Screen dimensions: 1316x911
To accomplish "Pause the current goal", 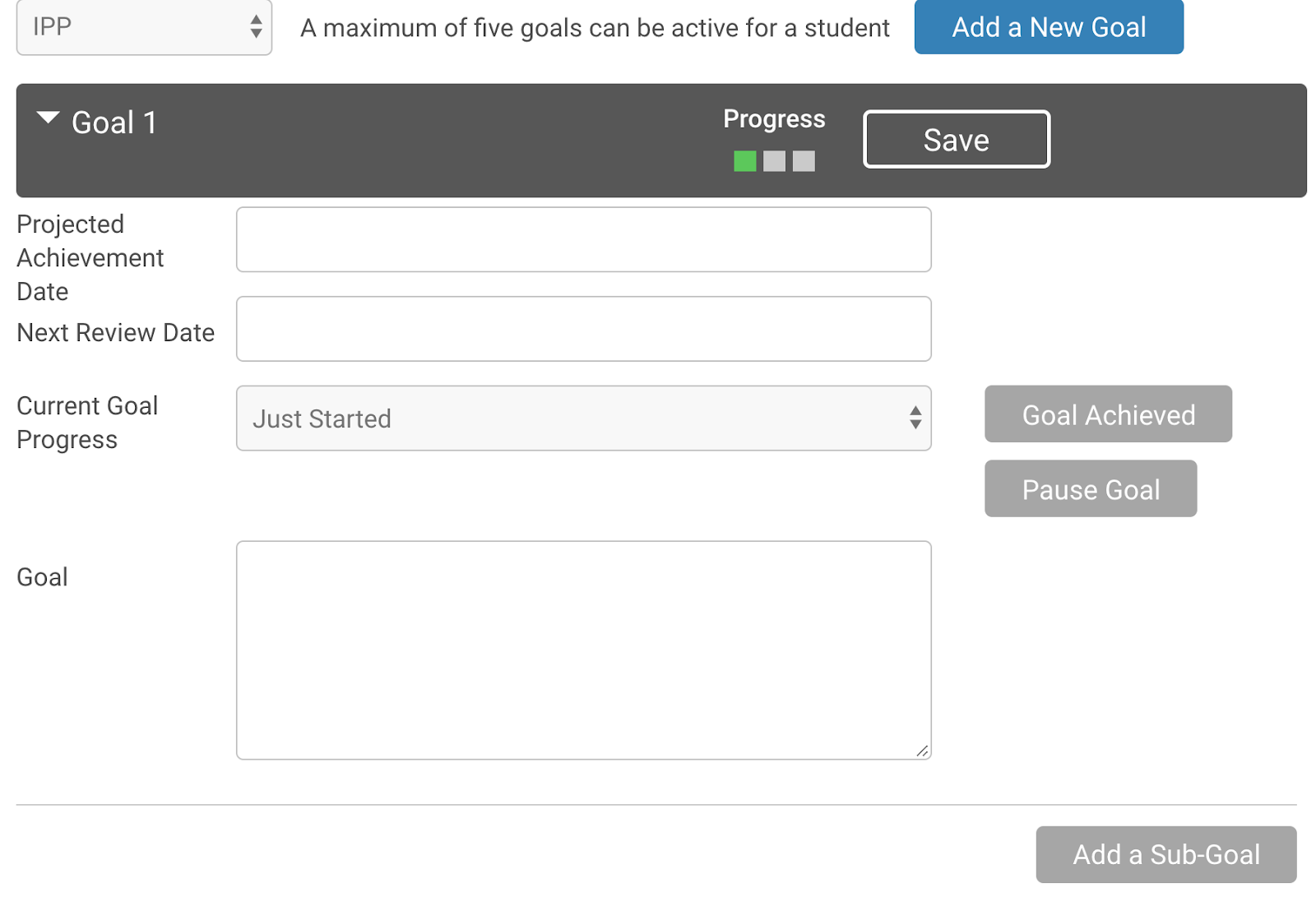I will [1090, 488].
